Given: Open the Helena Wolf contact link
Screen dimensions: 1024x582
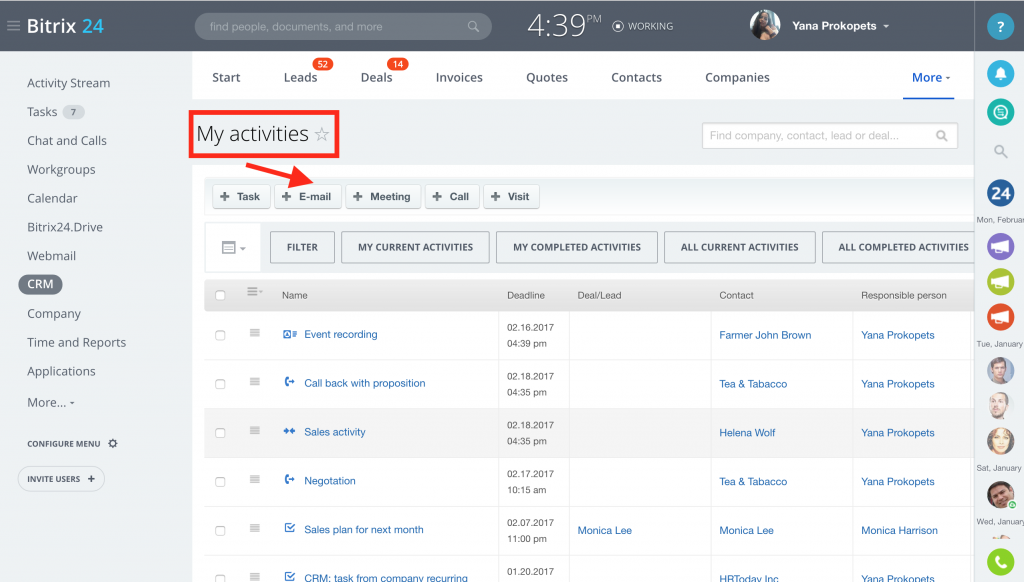Looking at the screenshot, I should click(x=747, y=433).
